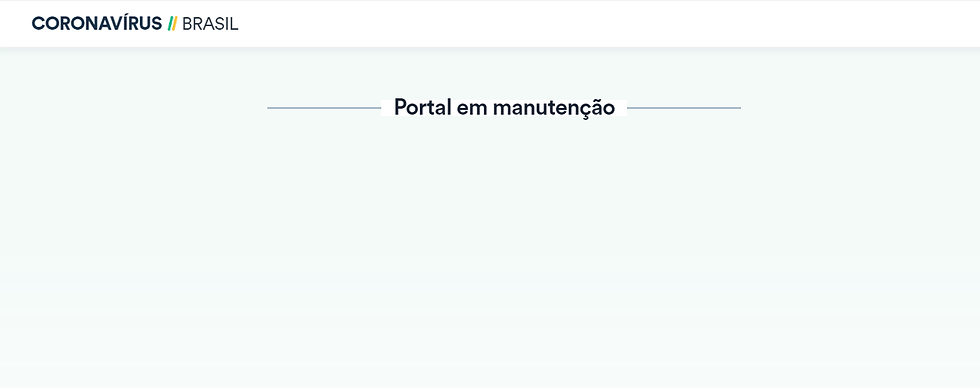Click the final letter S of CORONAVÍRUS

[156, 24]
